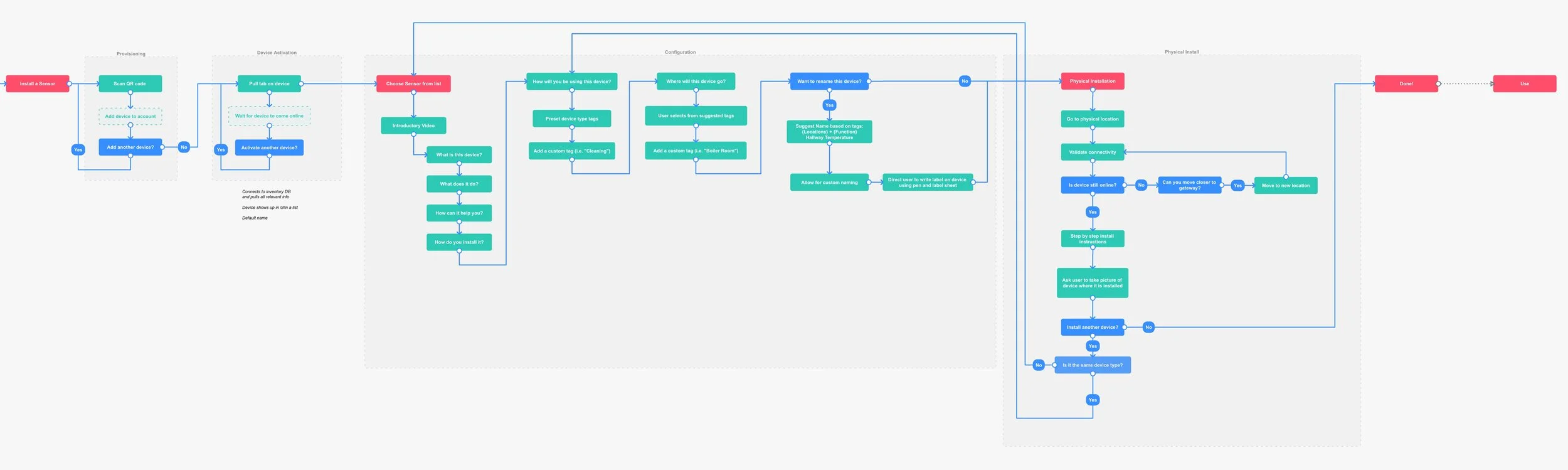Select Ask user to take picture box
Image resolution: width=1568 pixels, height=470 pixels.
coord(1093,283)
